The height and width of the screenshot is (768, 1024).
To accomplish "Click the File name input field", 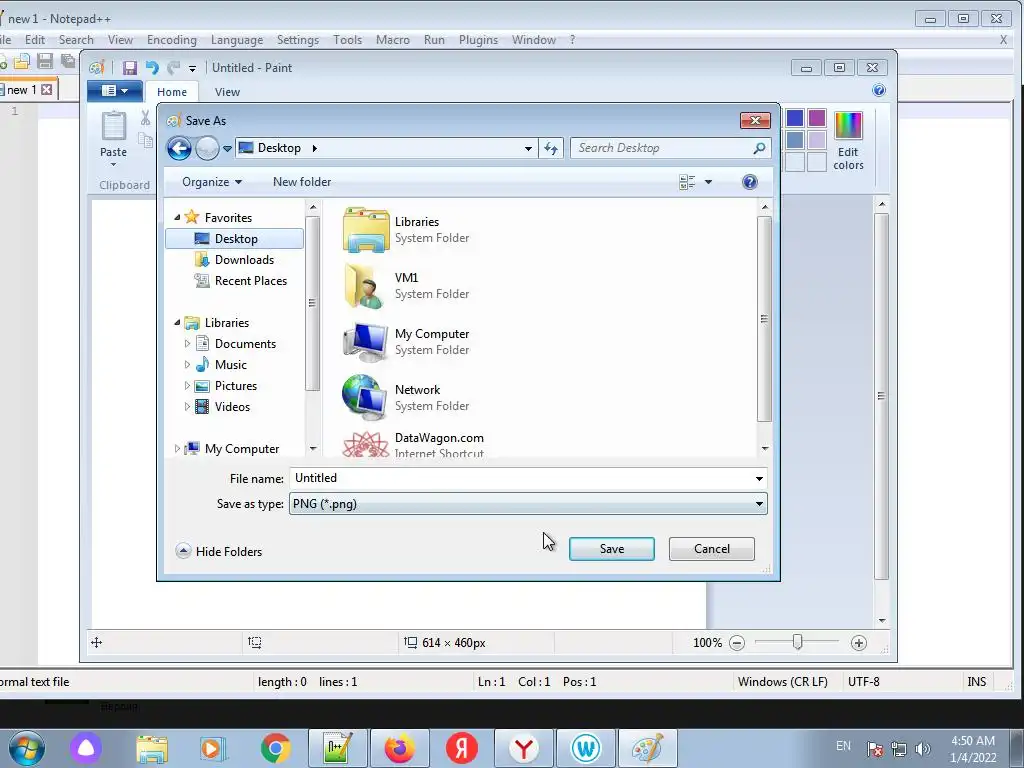I will click(x=521, y=478).
